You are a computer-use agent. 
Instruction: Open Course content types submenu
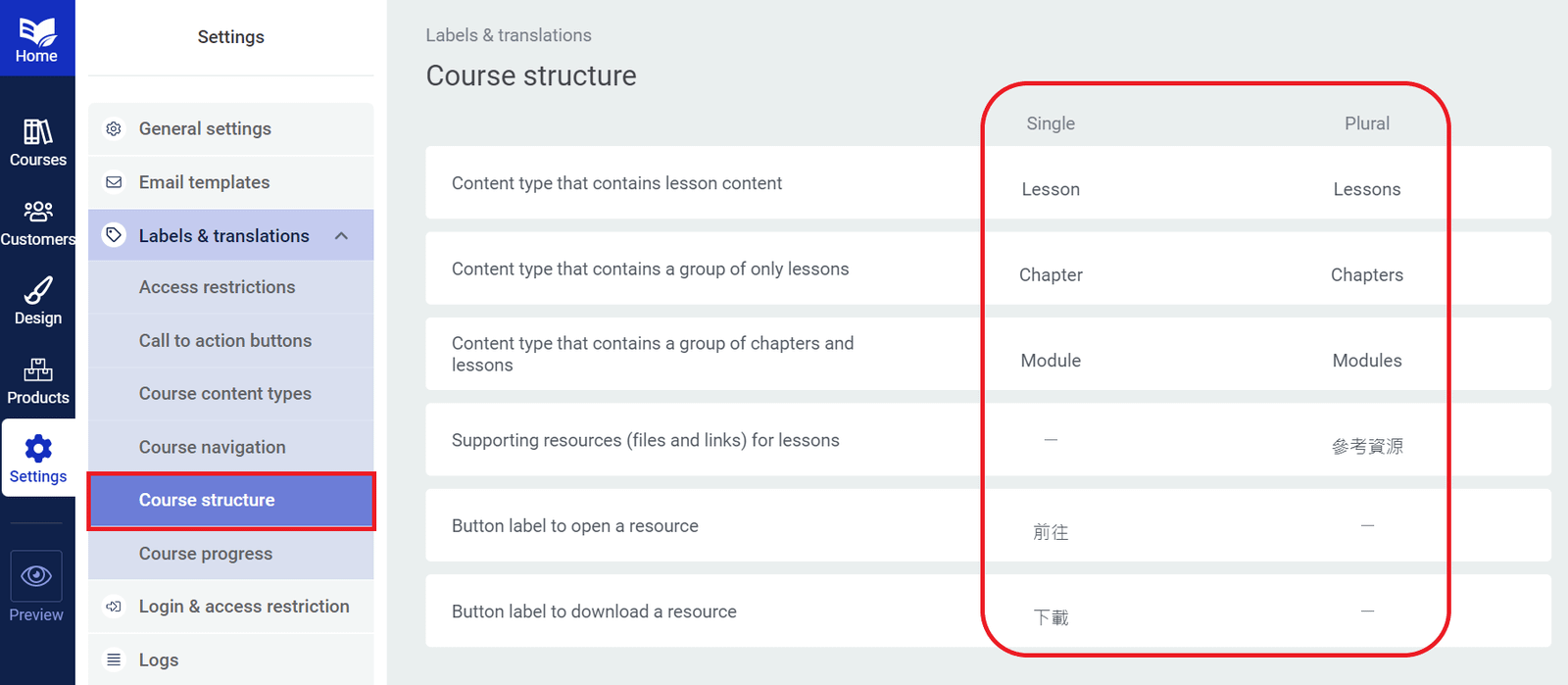231,394
